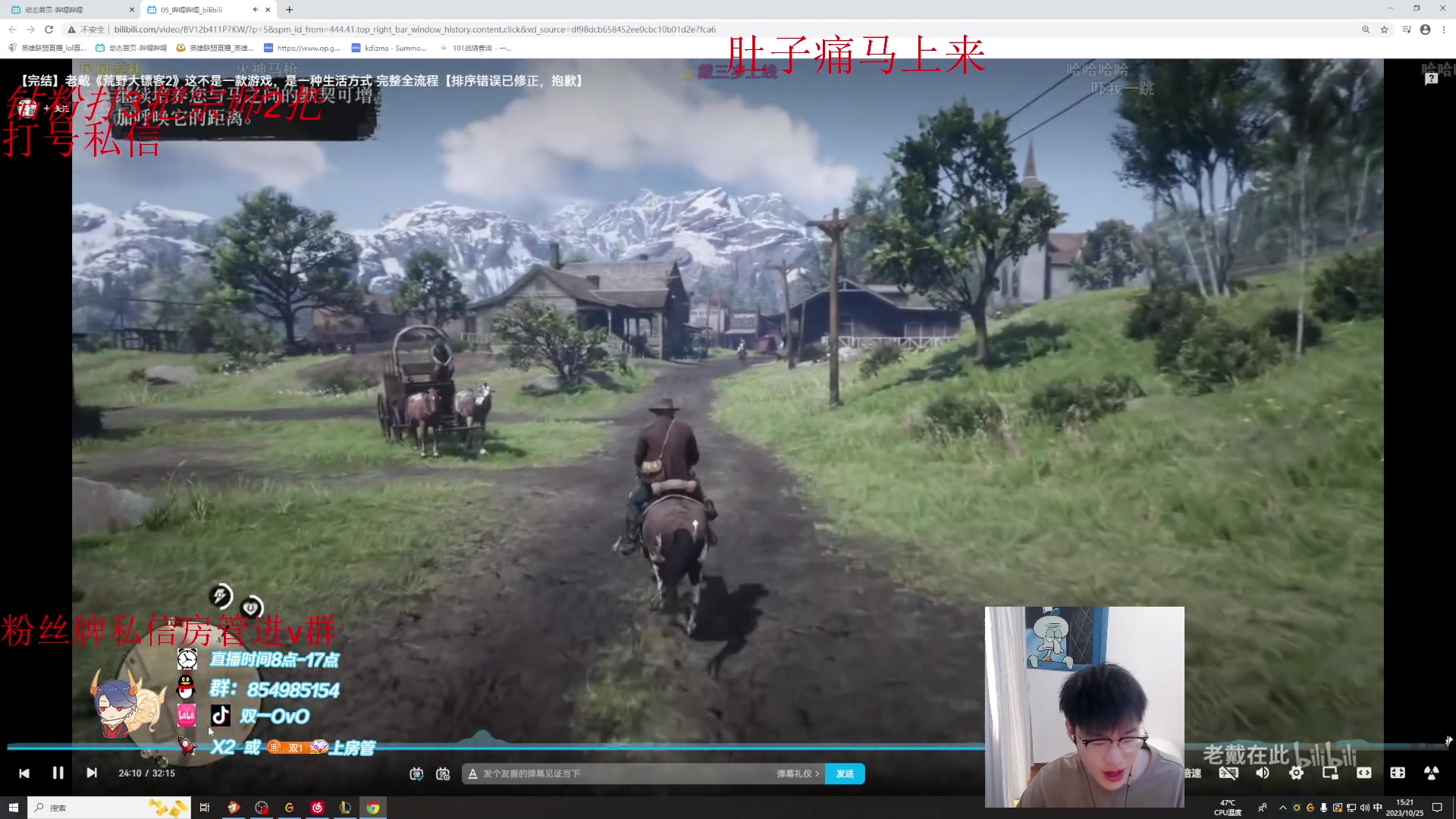
Task: Click the taskbar 搜索 search box
Action: point(108,808)
